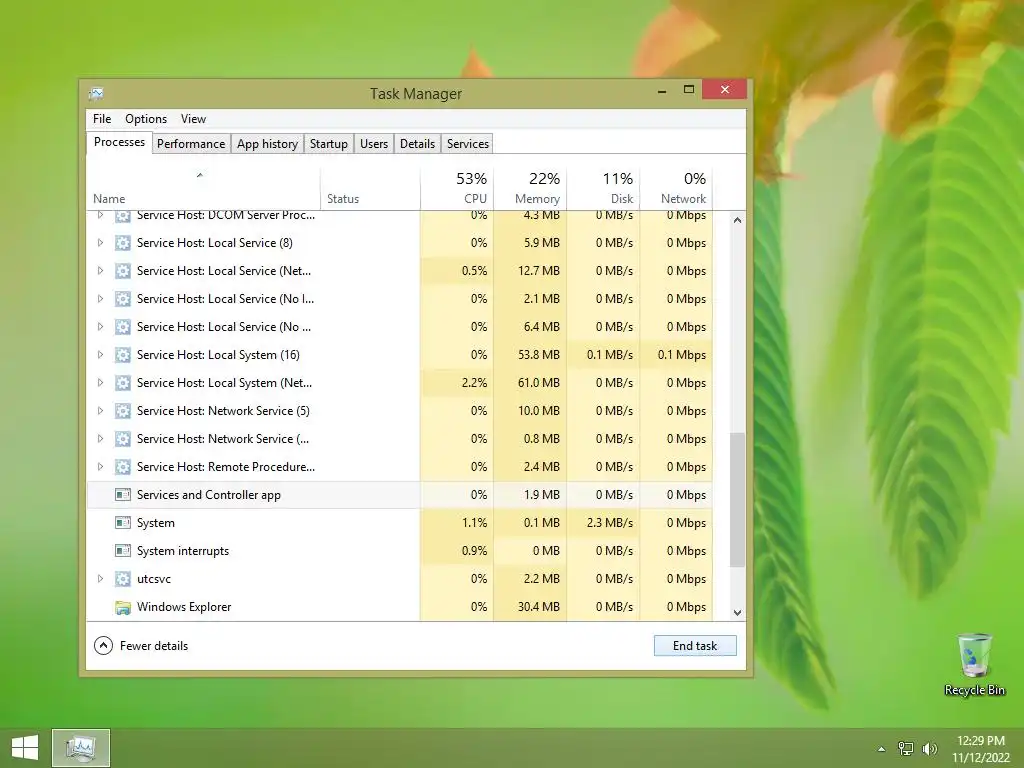Expand Service Host: Network Service (5)
Viewport: 1024px width, 768px height.
pos(100,411)
